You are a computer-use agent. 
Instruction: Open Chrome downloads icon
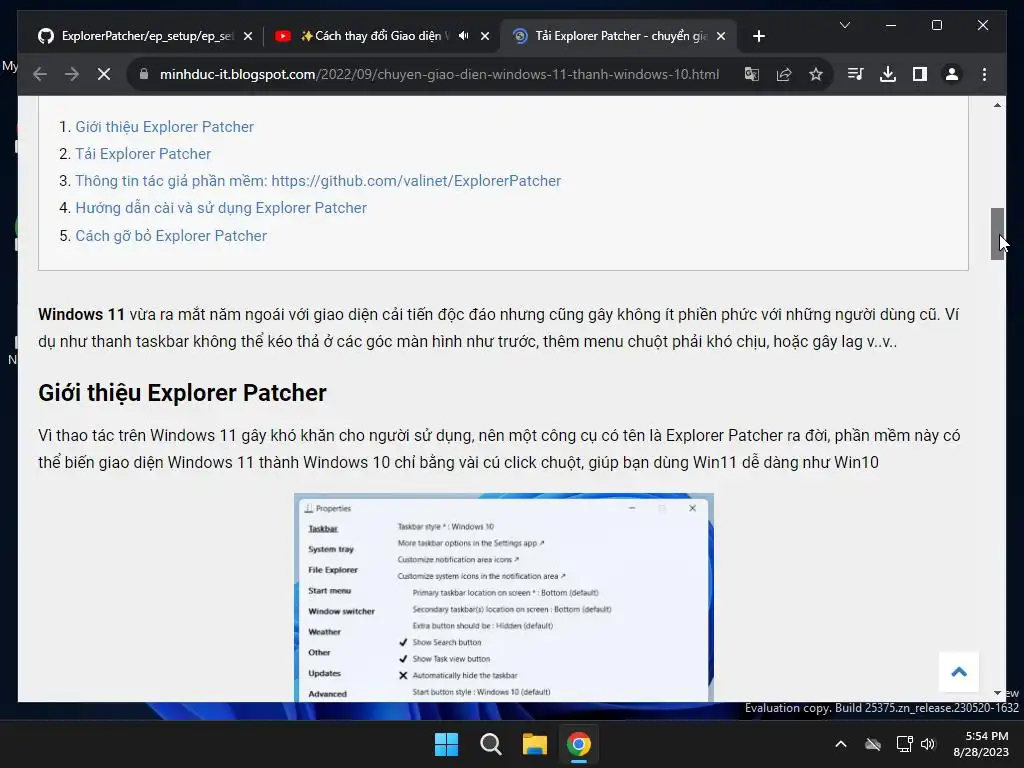[x=888, y=74]
